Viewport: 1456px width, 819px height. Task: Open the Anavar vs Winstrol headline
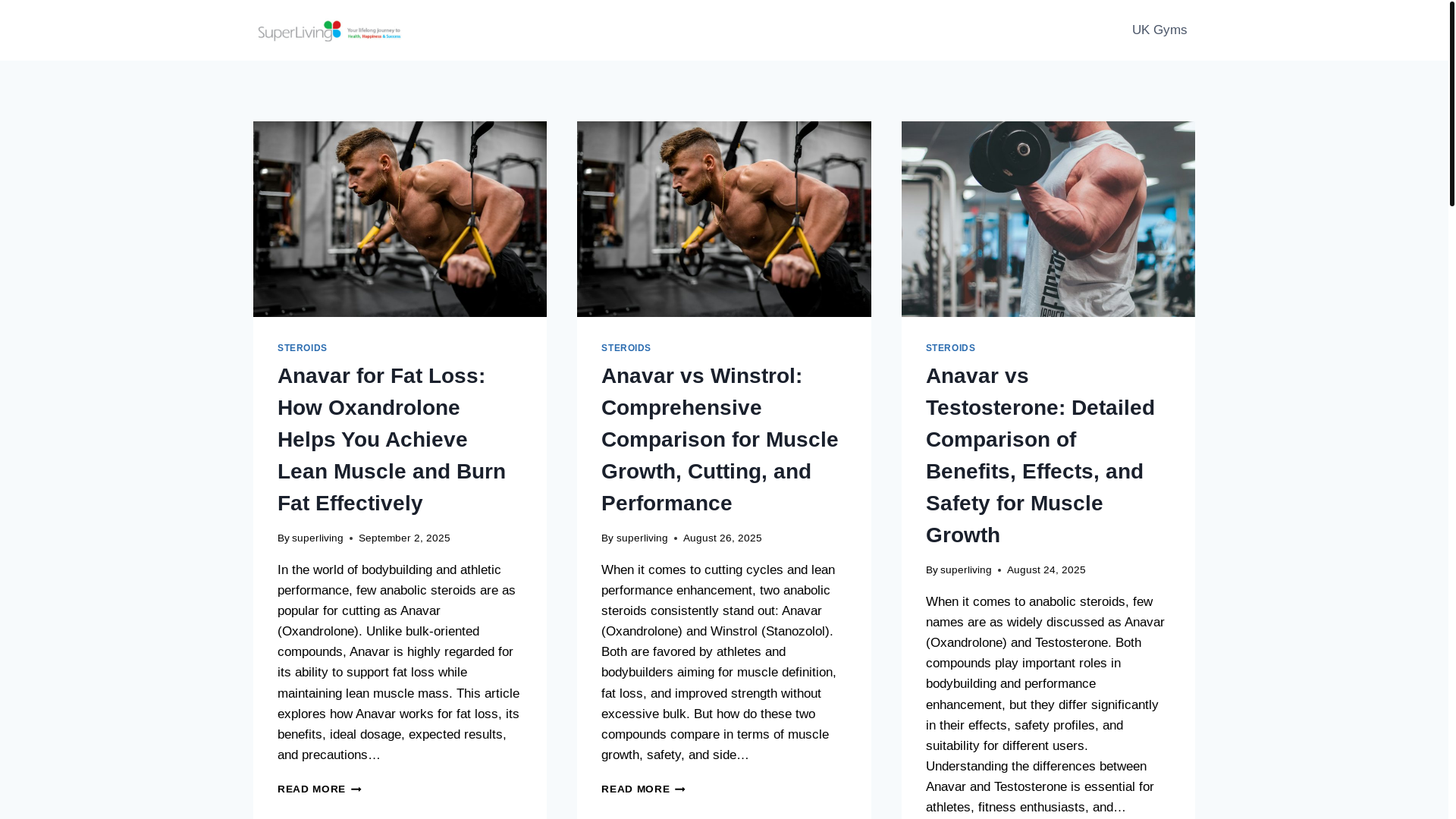click(x=719, y=439)
